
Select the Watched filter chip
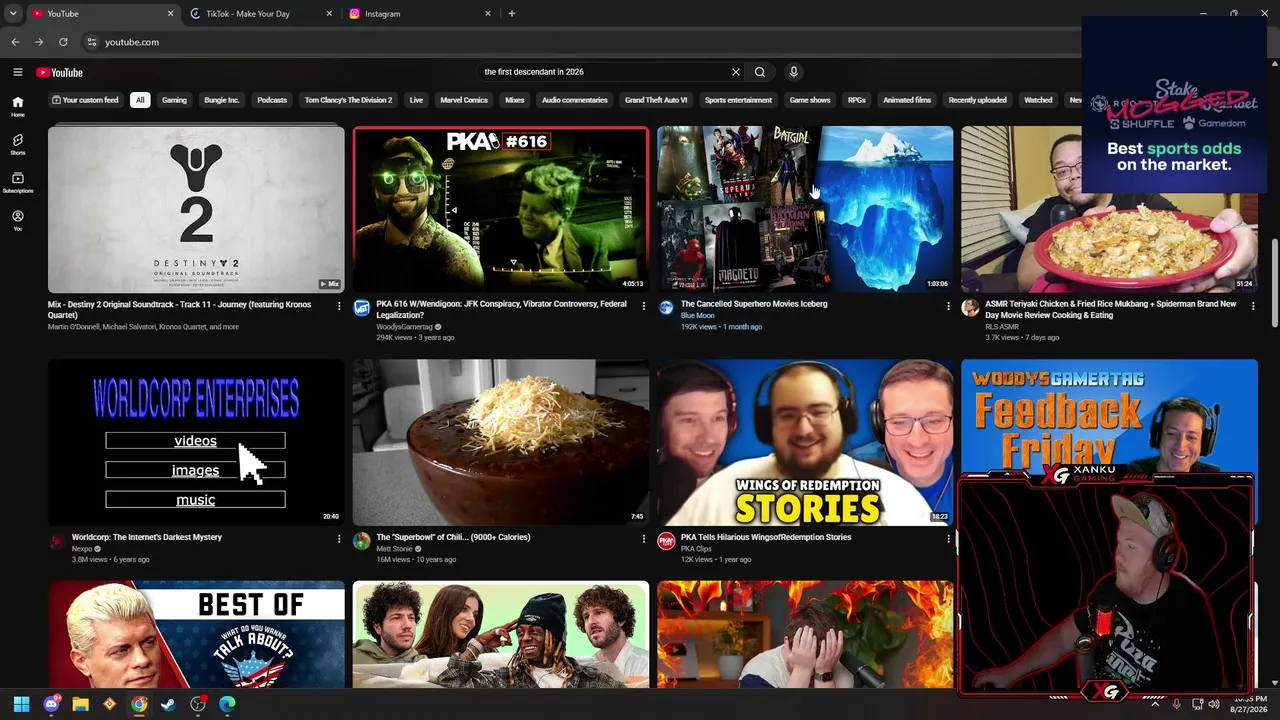tap(1038, 100)
